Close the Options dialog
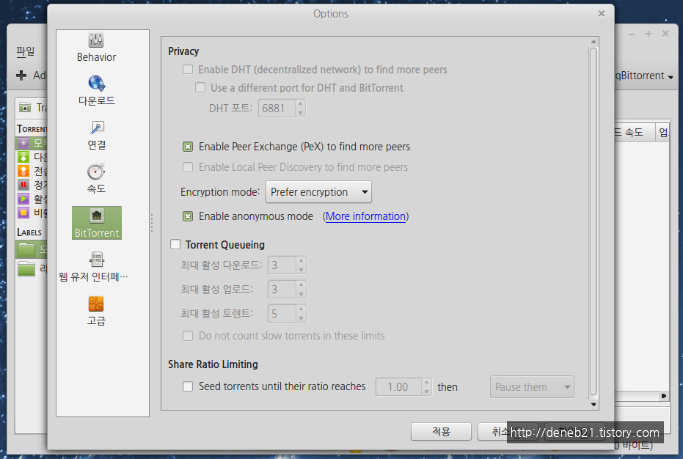683x459 pixels. [x=601, y=14]
